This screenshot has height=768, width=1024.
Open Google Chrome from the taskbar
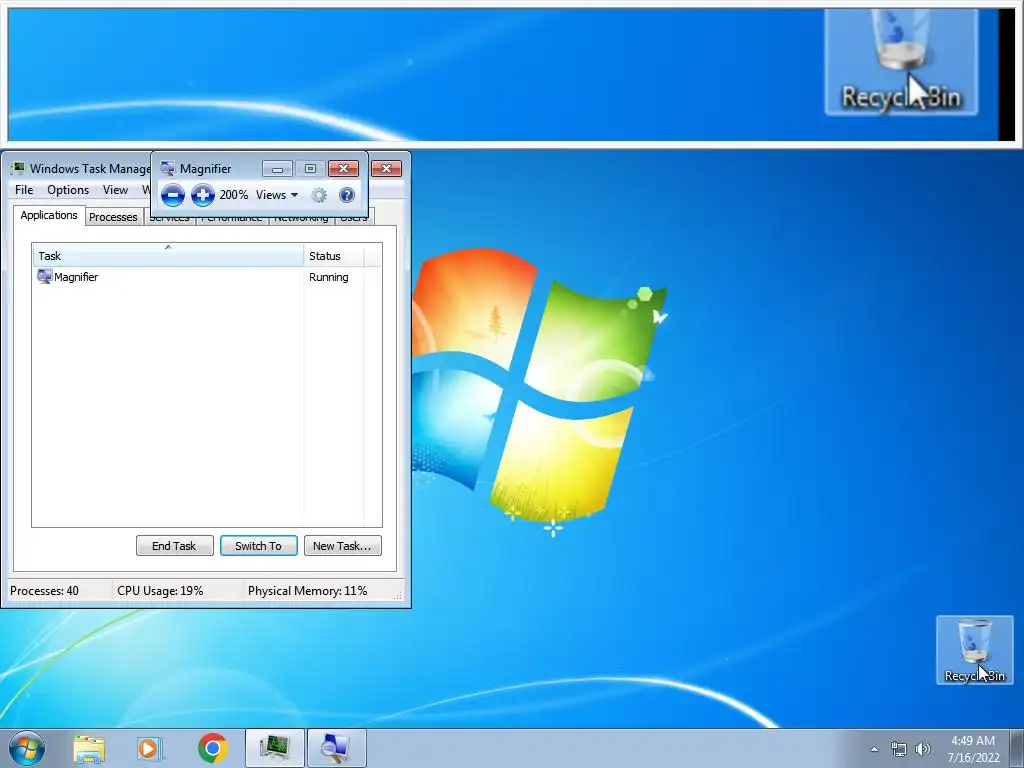[213, 749]
